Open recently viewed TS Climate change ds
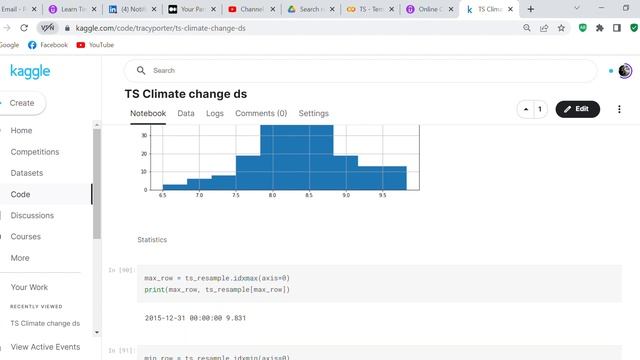The height and width of the screenshot is (360, 640). coord(45,323)
